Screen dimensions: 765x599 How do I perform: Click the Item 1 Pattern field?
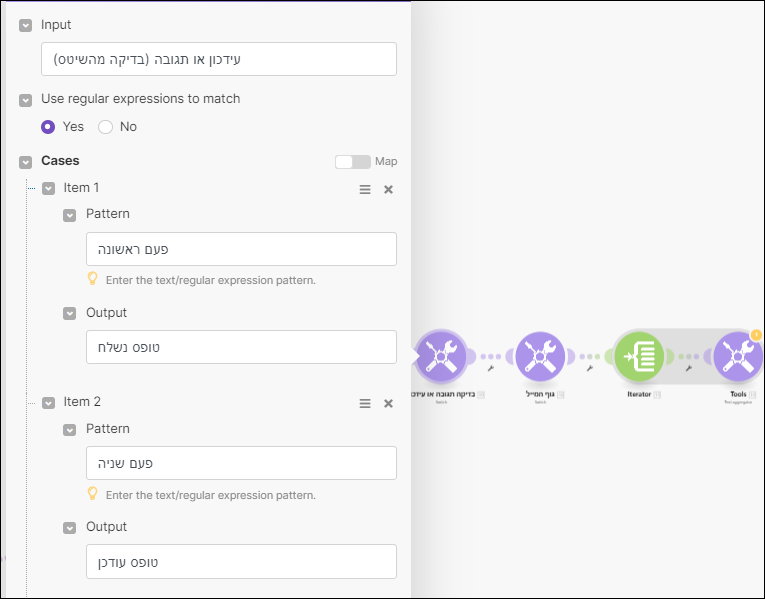tap(241, 249)
